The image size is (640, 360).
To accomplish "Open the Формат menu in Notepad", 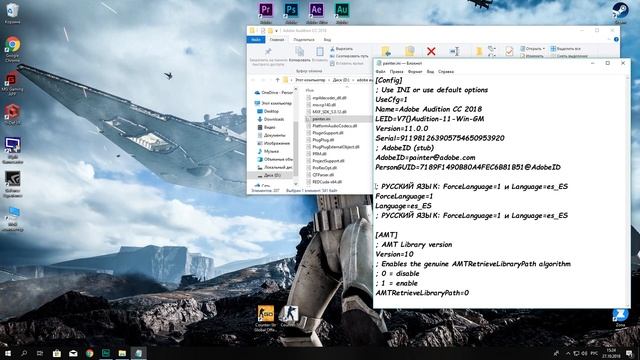I will tap(415, 72).
